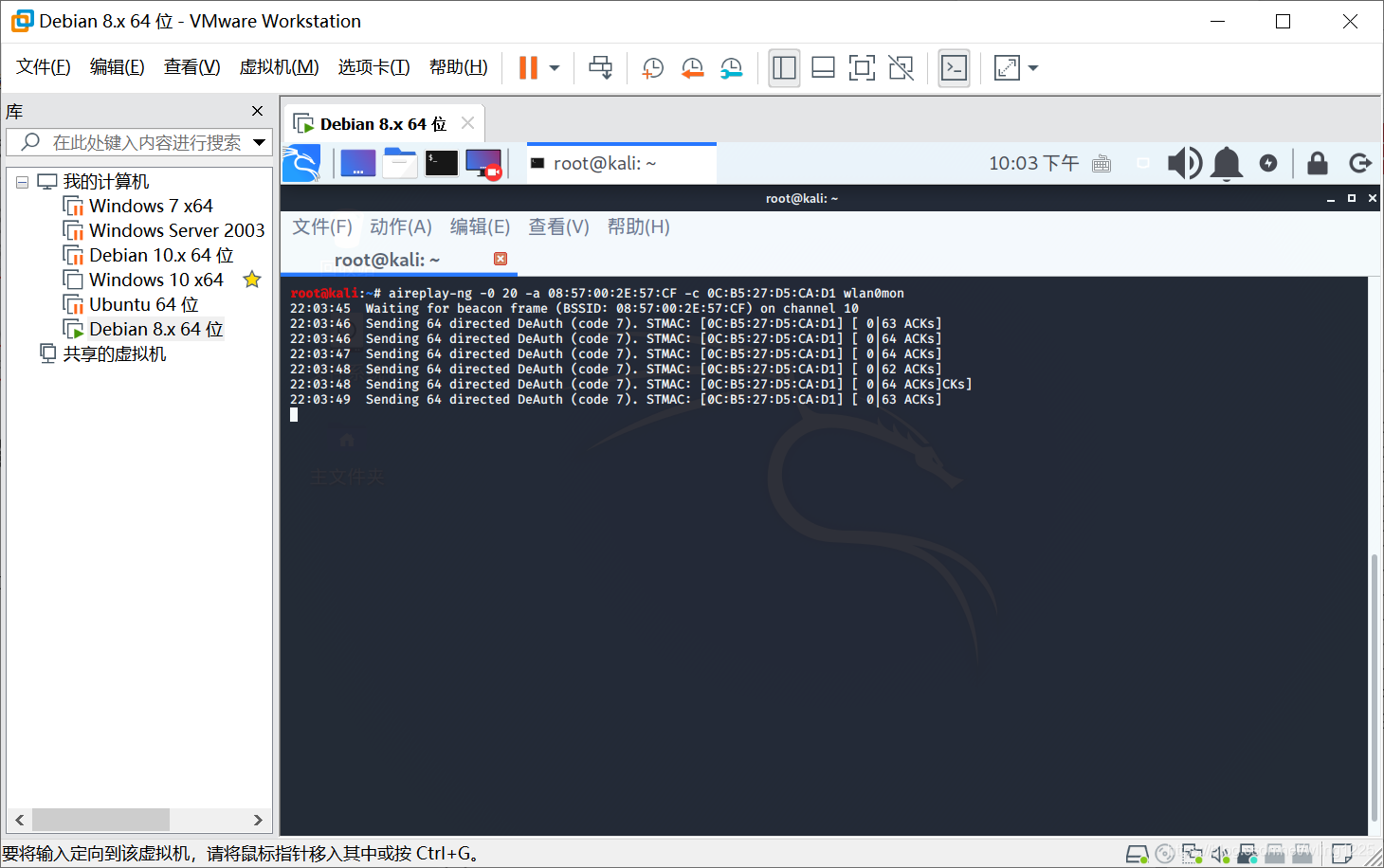Click the stretch guest display icon
This screenshot has width=1384, height=868.
pyautogui.click(x=1007, y=67)
